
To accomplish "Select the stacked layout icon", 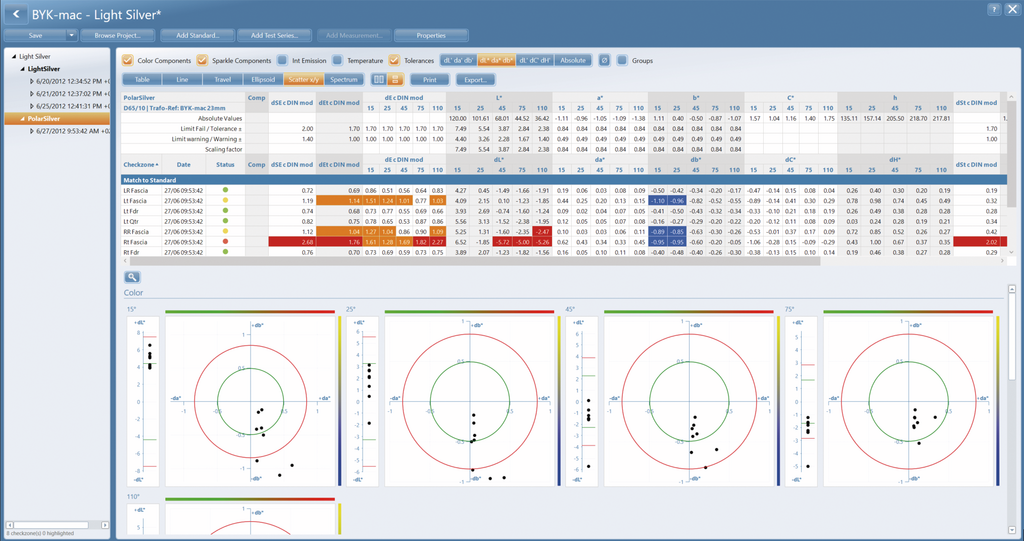I will [x=394, y=80].
